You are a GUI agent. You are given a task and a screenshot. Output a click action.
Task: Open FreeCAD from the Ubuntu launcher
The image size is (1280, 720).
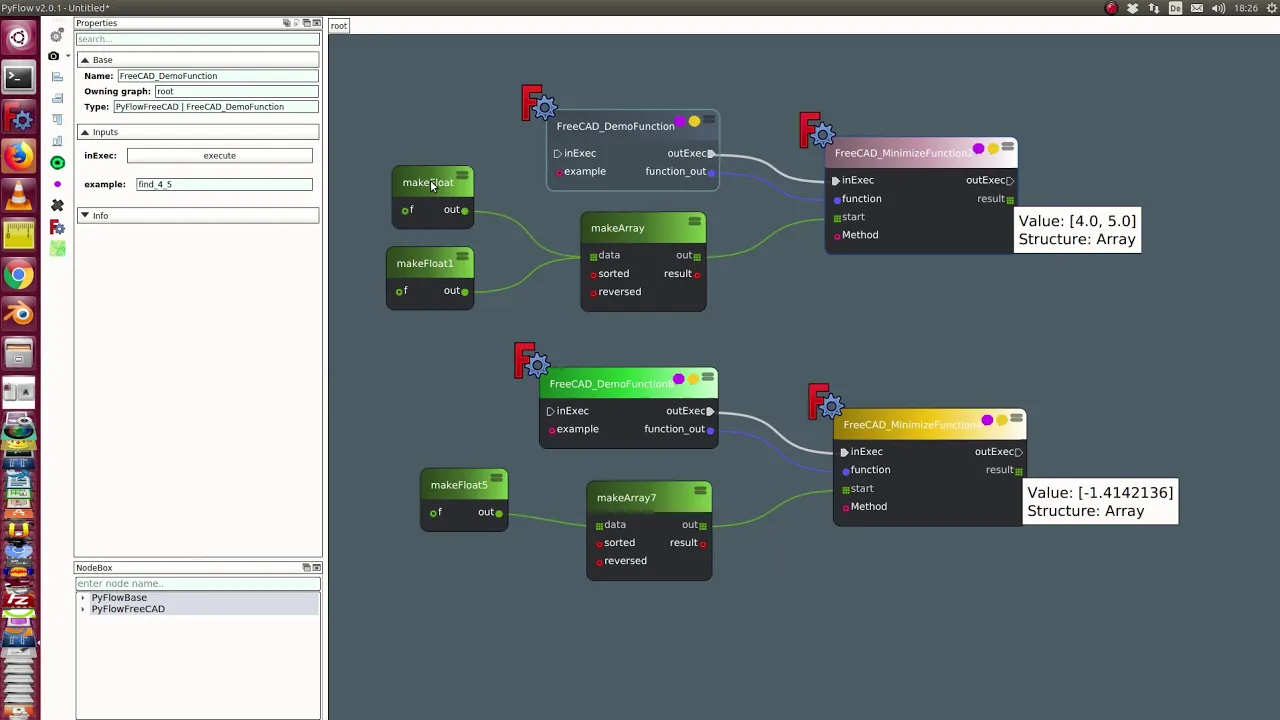pyautogui.click(x=18, y=117)
